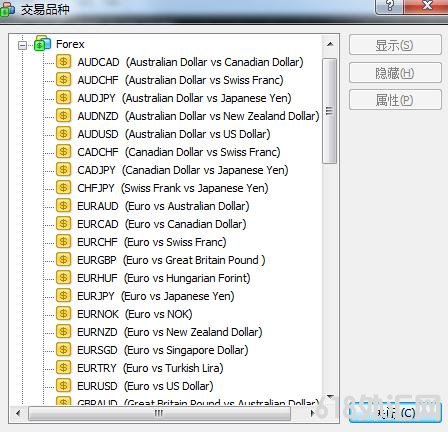Click the help question mark button
This screenshot has height=432, width=448.
click(389, 6)
